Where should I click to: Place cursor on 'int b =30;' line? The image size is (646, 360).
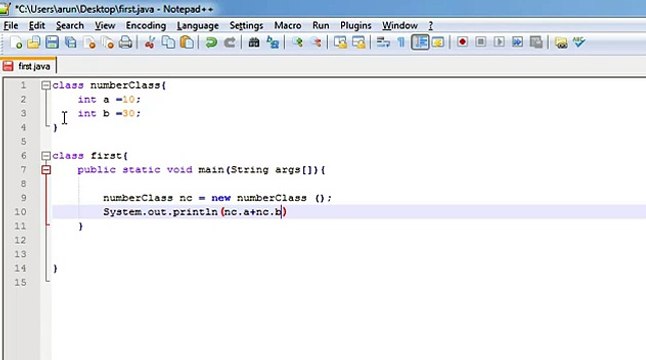pos(109,113)
